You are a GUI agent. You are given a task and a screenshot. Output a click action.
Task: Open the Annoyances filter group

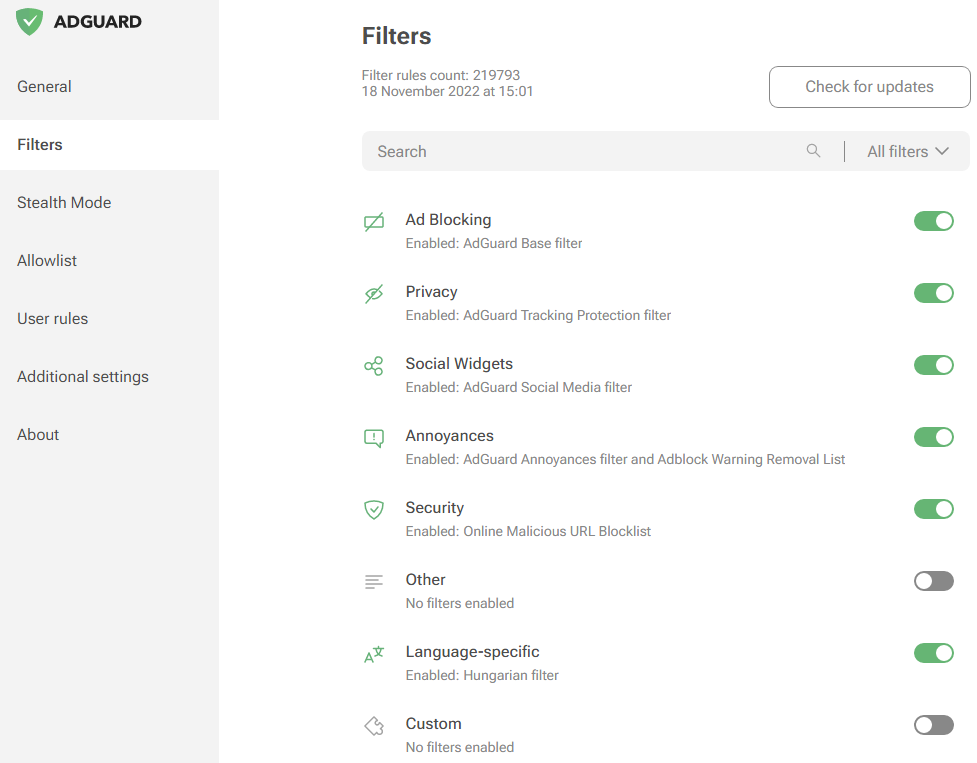point(450,436)
